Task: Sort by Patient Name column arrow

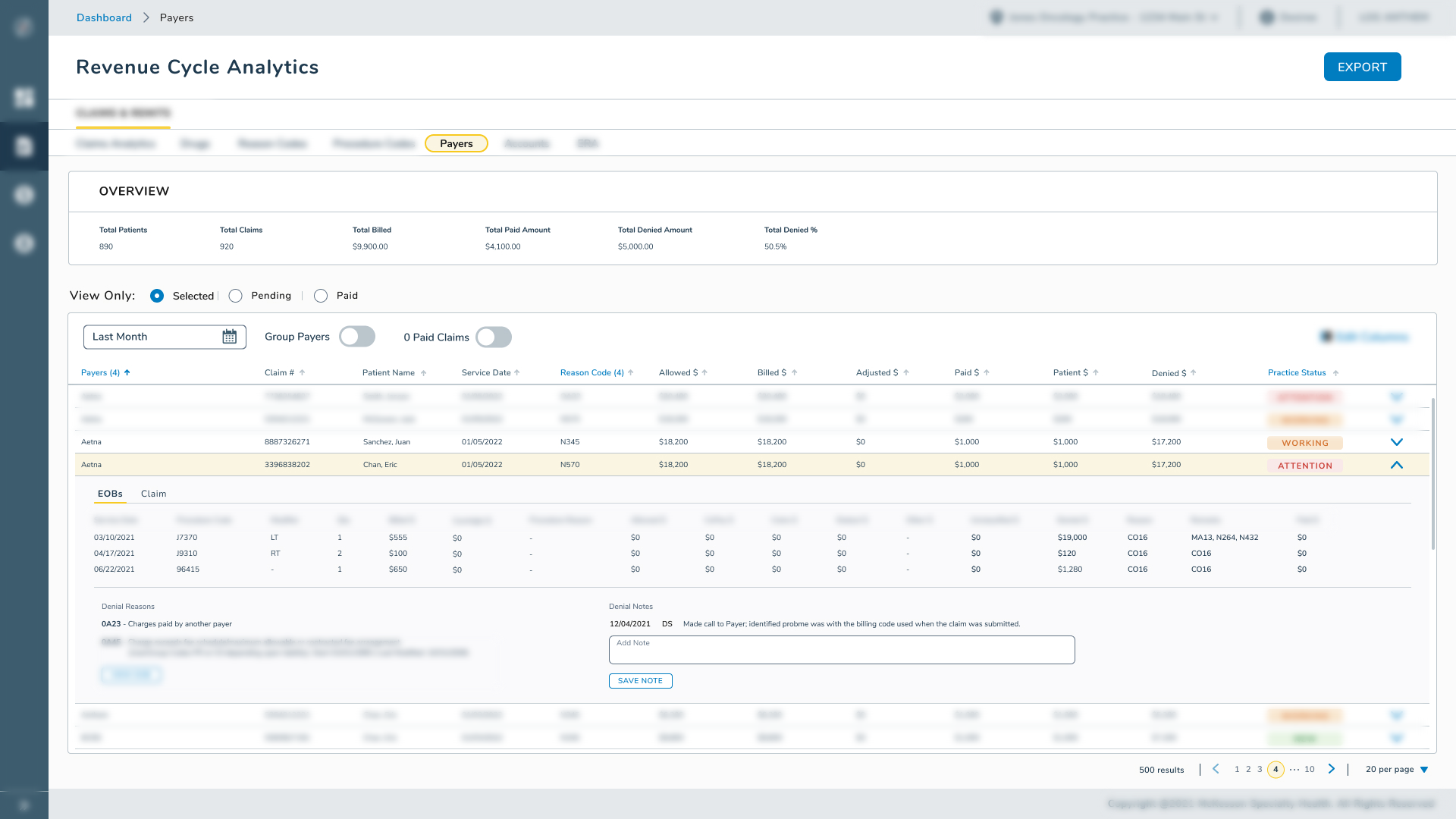Action: pyautogui.click(x=423, y=373)
